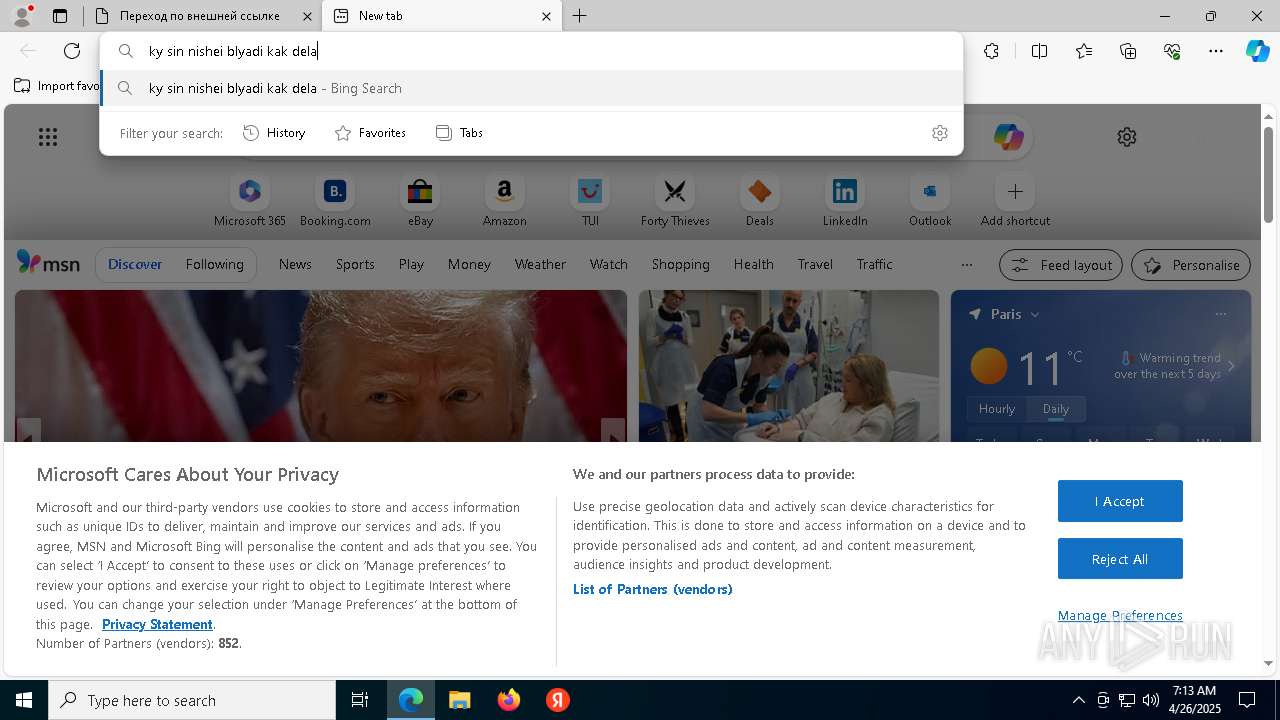Open search filter settings gear
Viewport: 1280px width, 720px height.
tap(939, 133)
